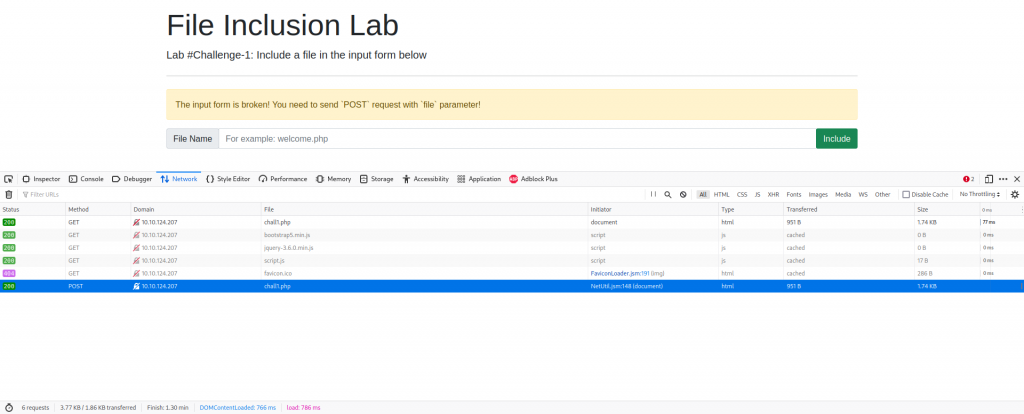Click responsive design mode icon
Viewport: 1024px width, 414px height.
tap(988, 179)
